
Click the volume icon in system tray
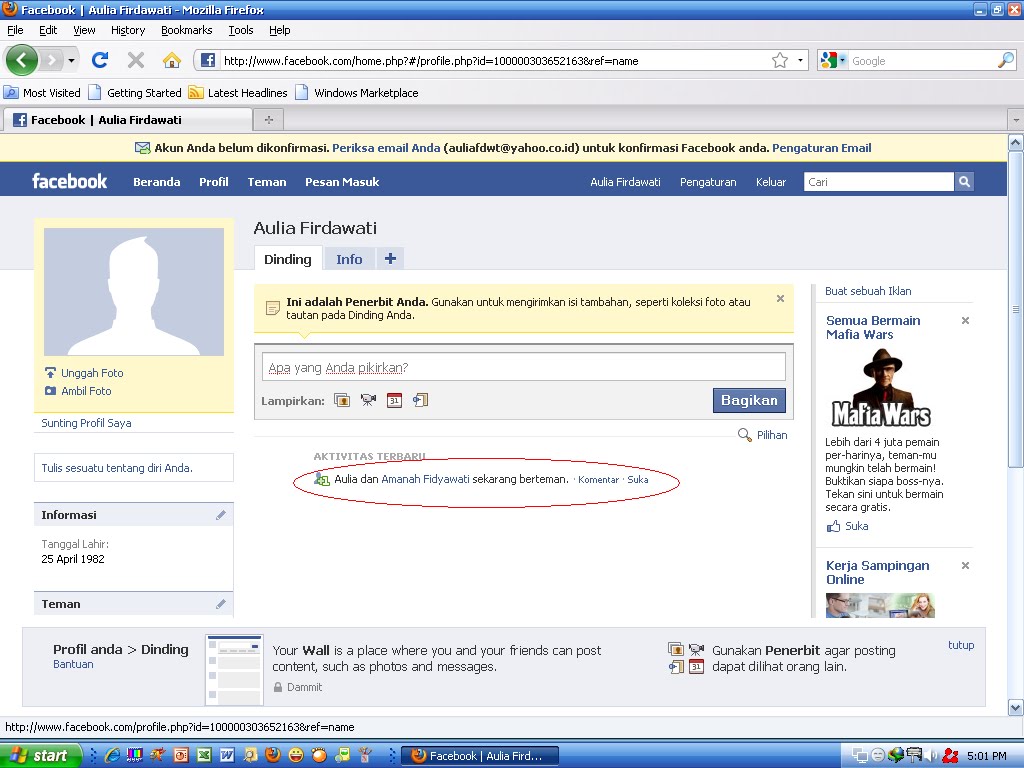[931, 756]
